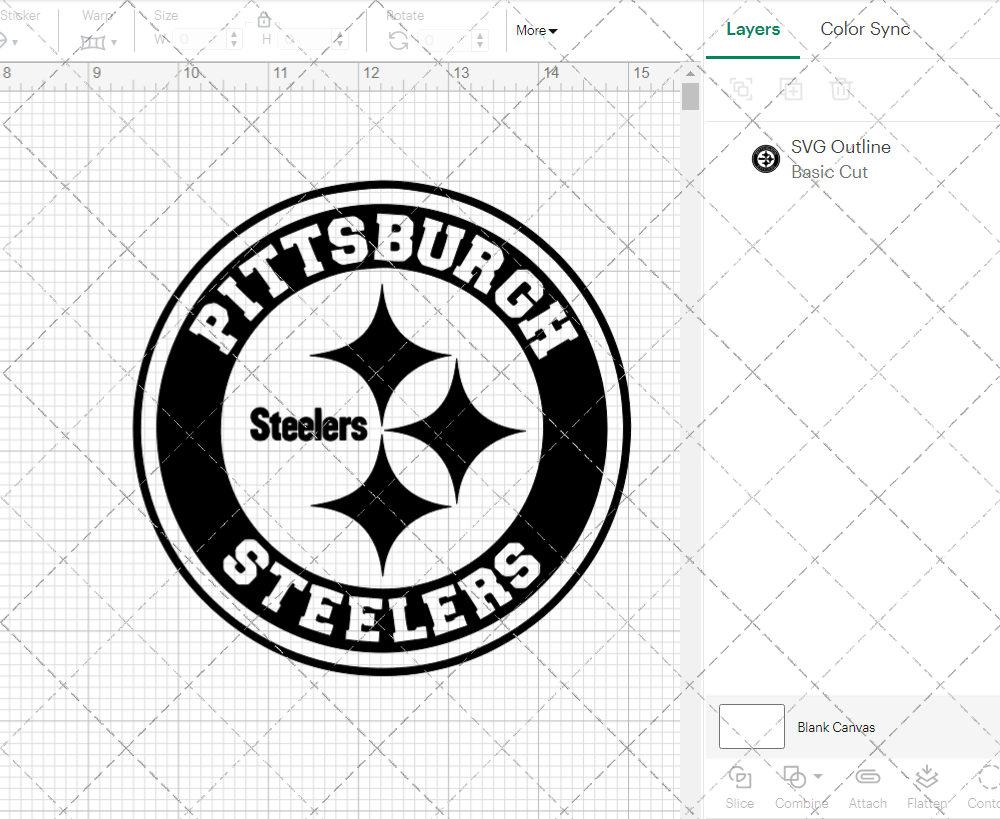This screenshot has width=1000, height=819.
Task: Click the Steelers layer thumbnail
Action: pos(766,158)
